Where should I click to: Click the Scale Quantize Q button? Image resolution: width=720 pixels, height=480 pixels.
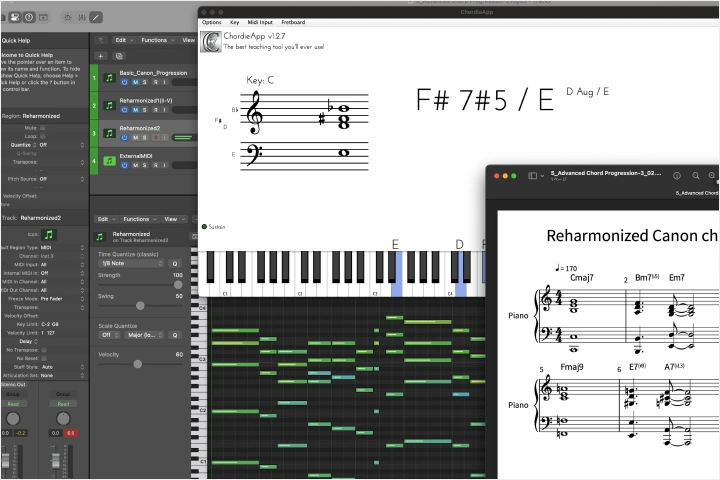point(174,335)
